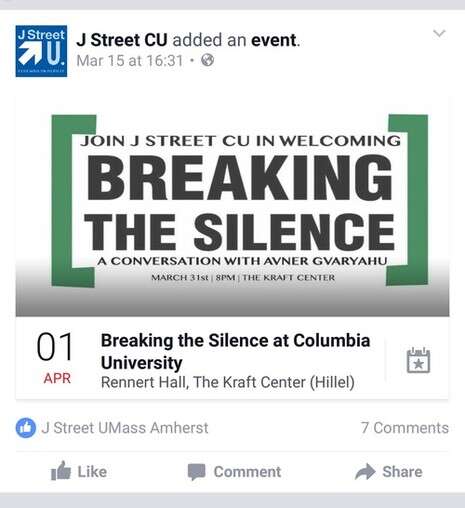Expand the 7 Comments thread
Screen dimensions: 465x508
point(405,428)
